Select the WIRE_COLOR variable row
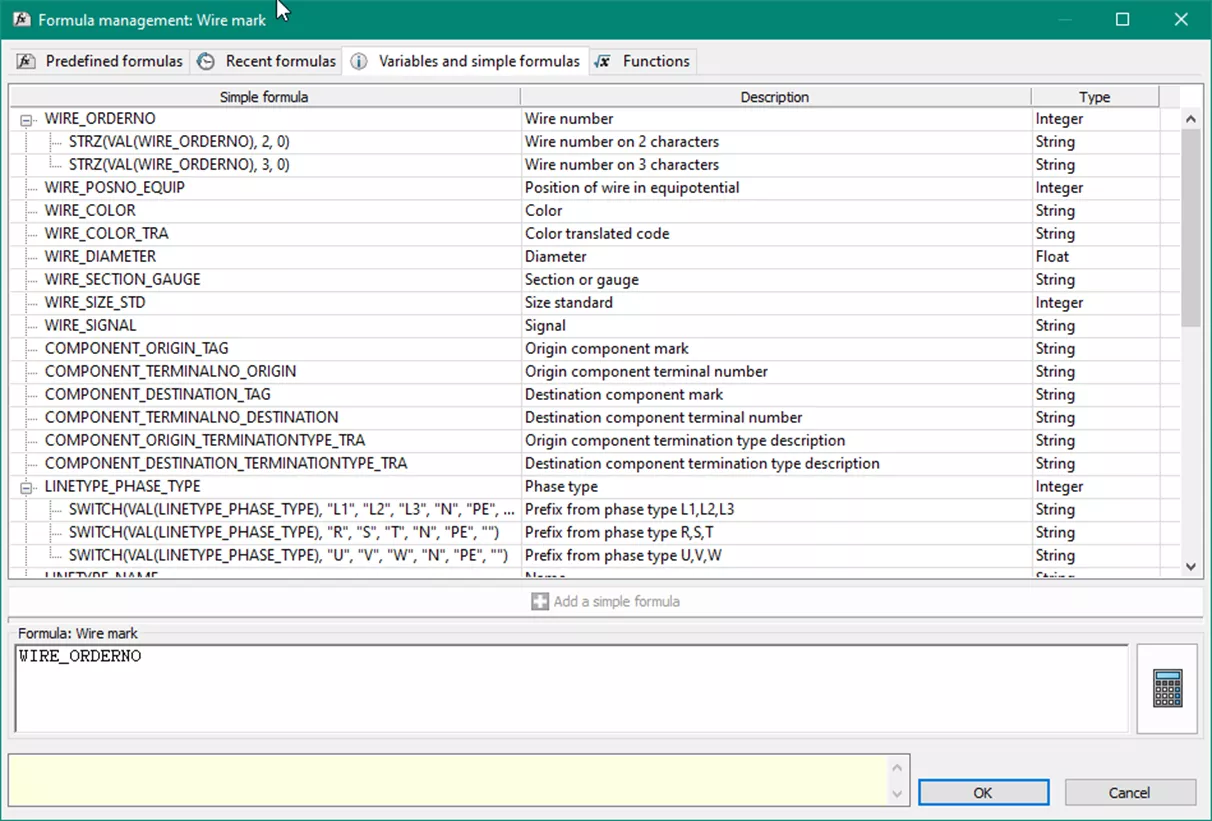Viewport: 1212px width, 821px height. [90, 211]
